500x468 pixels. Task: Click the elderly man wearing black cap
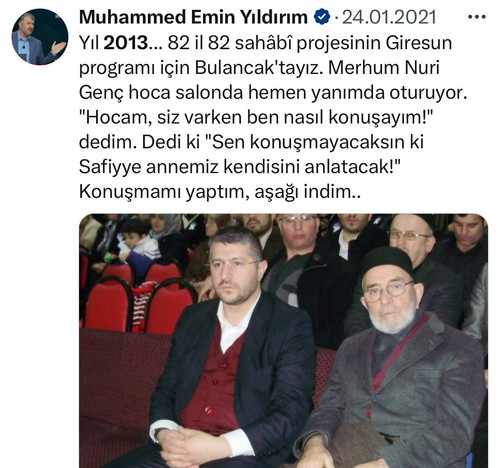coord(393,357)
